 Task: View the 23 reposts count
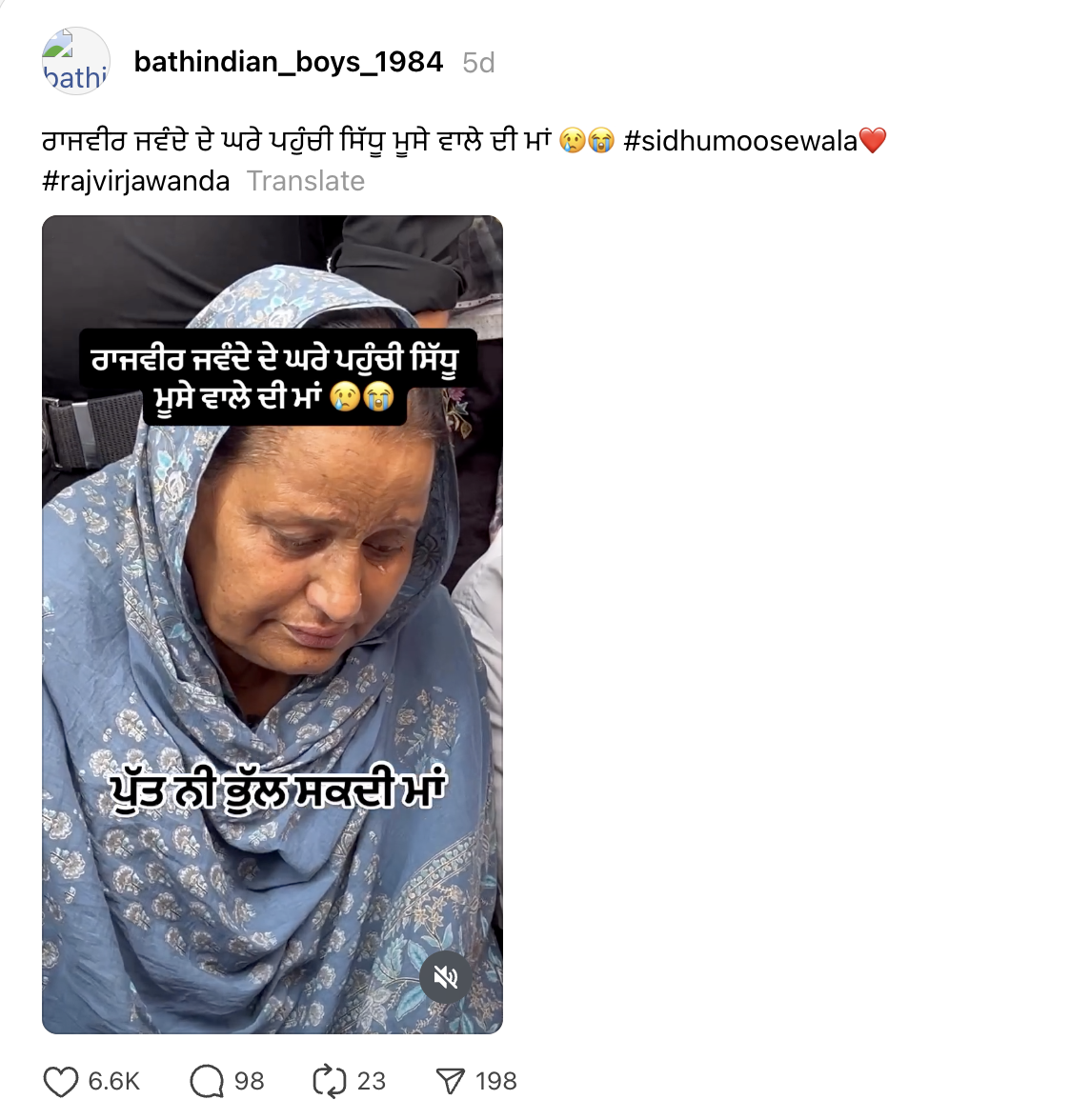(371, 1081)
